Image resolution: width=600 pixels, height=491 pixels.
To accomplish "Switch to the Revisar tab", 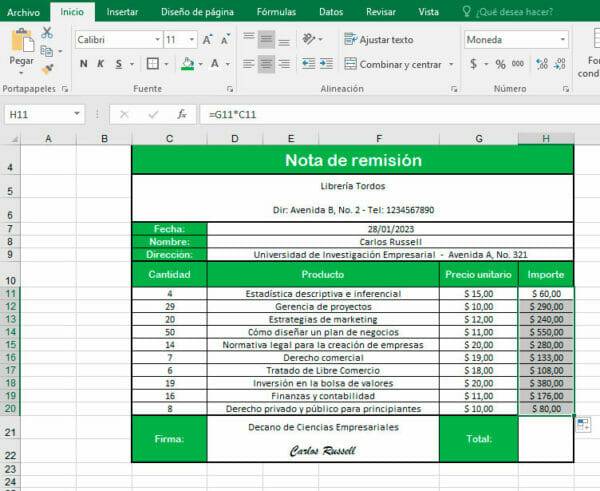I will tap(381, 12).
